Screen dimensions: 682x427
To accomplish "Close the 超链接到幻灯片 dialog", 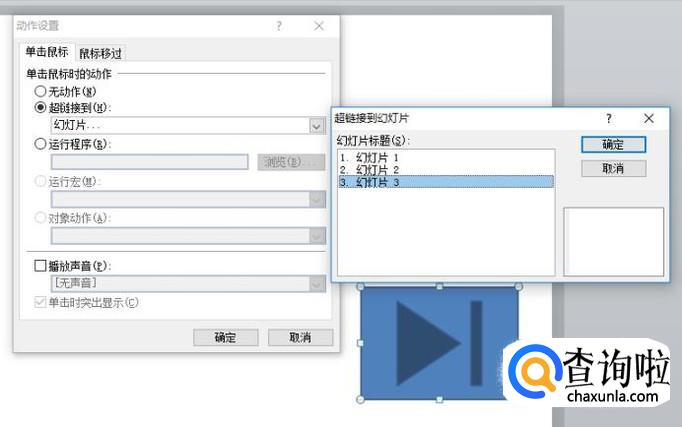I will pyautogui.click(x=649, y=118).
